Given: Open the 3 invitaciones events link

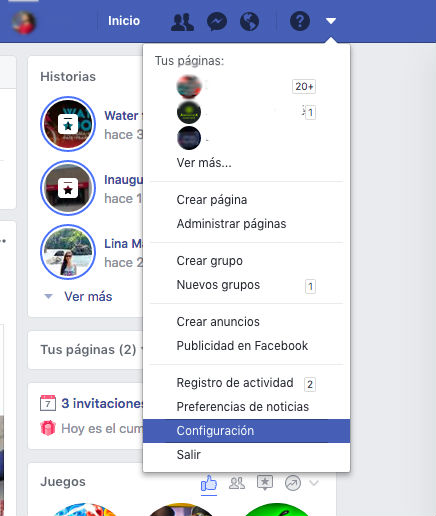Looking at the screenshot, I should (x=102, y=404).
